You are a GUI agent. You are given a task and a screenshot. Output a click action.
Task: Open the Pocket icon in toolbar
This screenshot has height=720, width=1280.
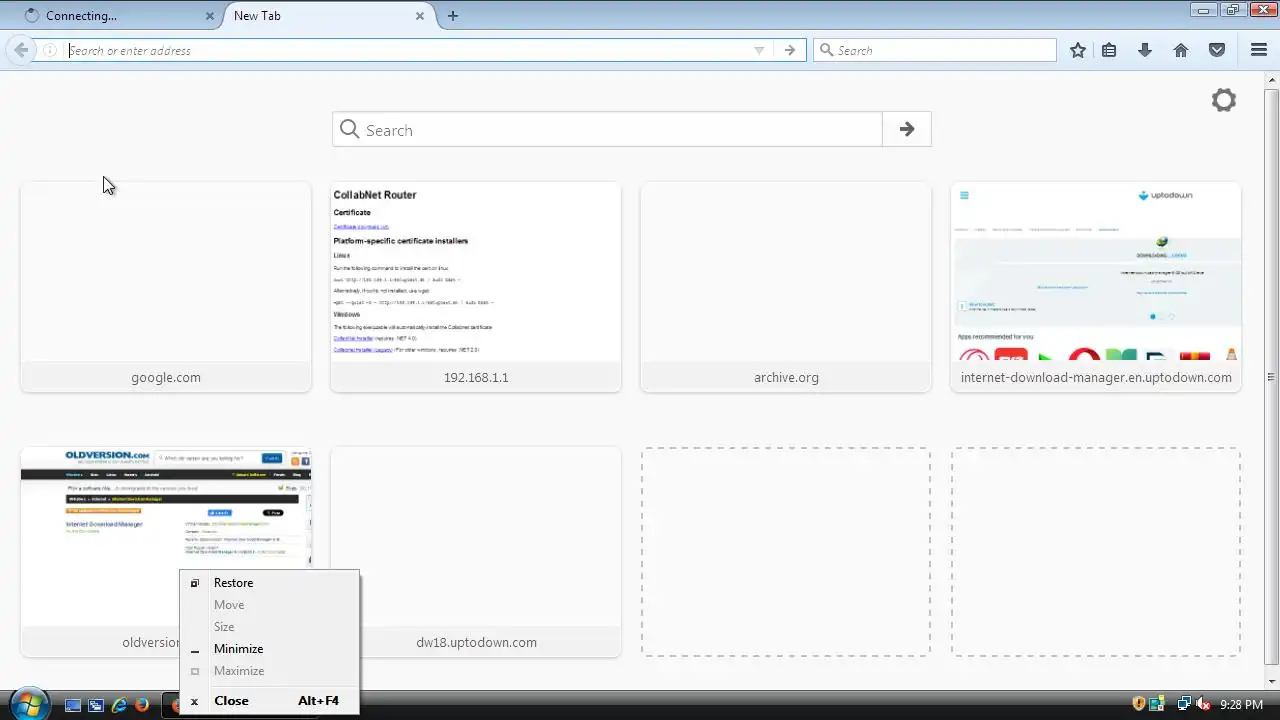tap(1217, 50)
